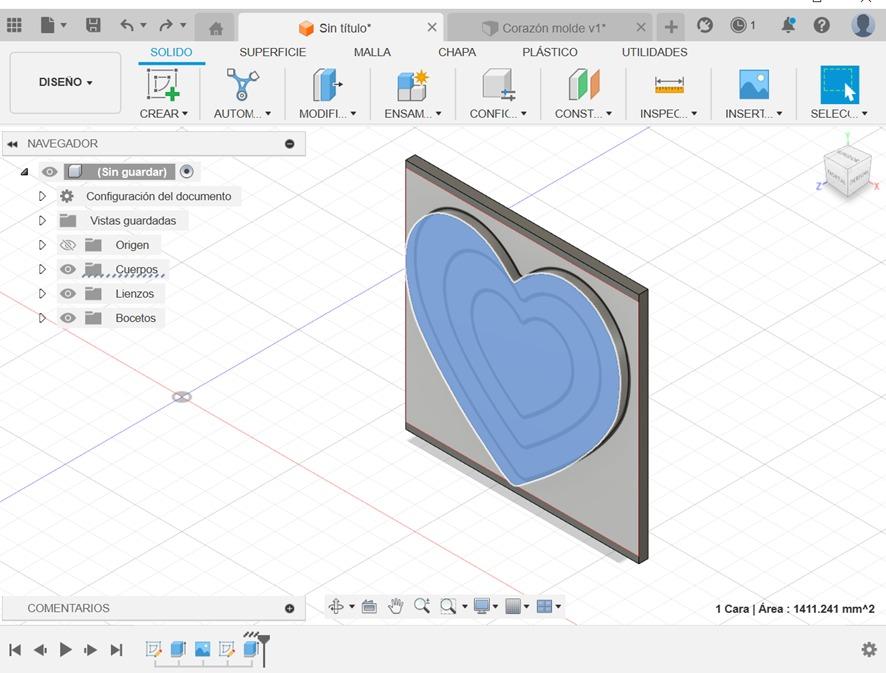Click the Inspect measure ruler icon
The height and width of the screenshot is (673, 886).
click(x=668, y=85)
